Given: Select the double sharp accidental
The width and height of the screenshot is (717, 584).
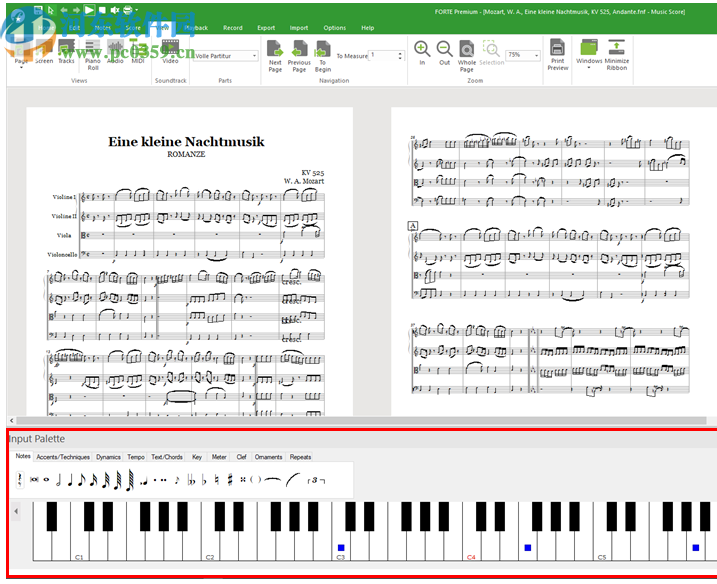Looking at the screenshot, I should 243,480.
